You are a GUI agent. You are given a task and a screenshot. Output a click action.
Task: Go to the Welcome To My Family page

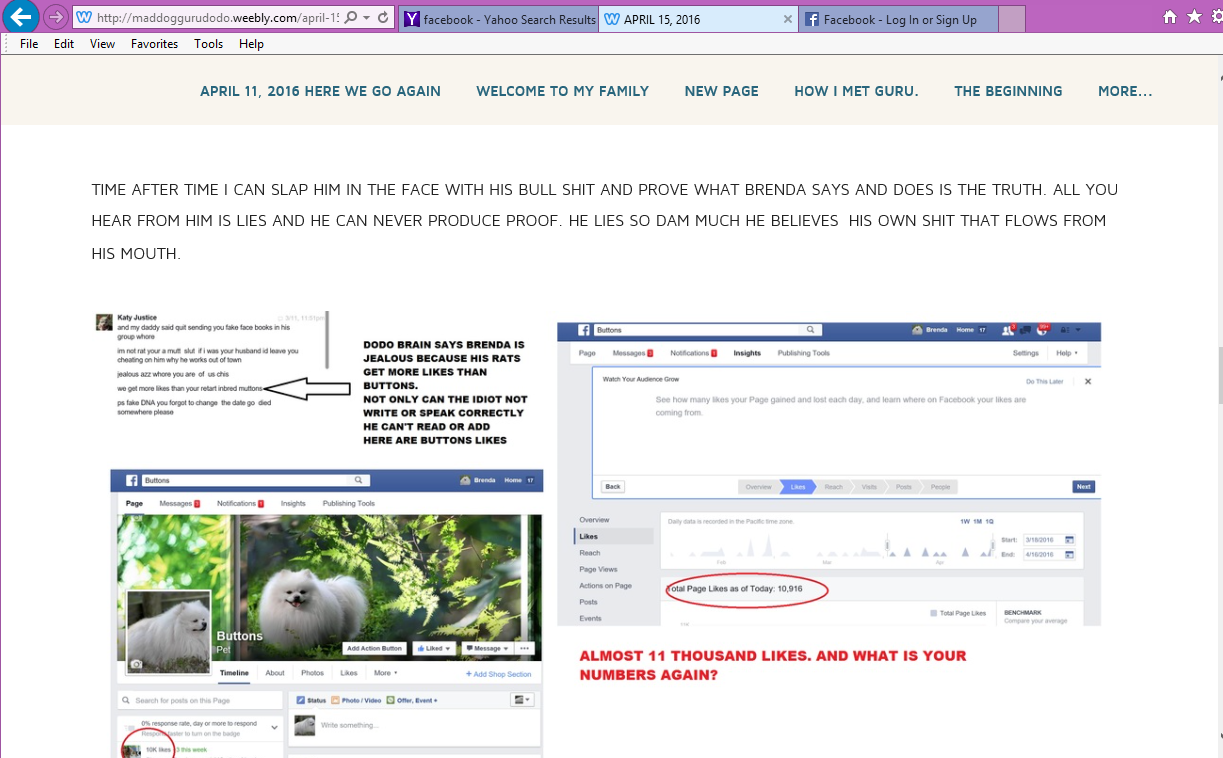click(x=562, y=91)
